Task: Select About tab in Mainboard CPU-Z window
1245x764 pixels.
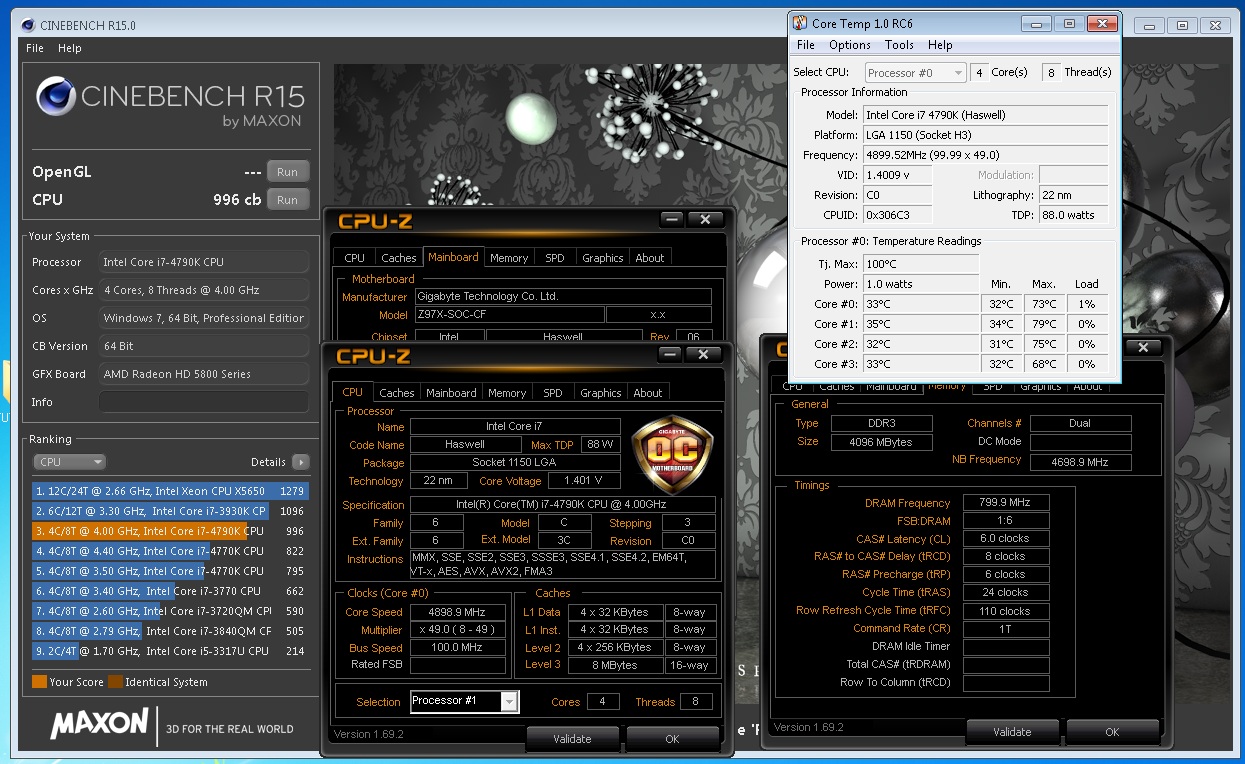Action: point(650,258)
